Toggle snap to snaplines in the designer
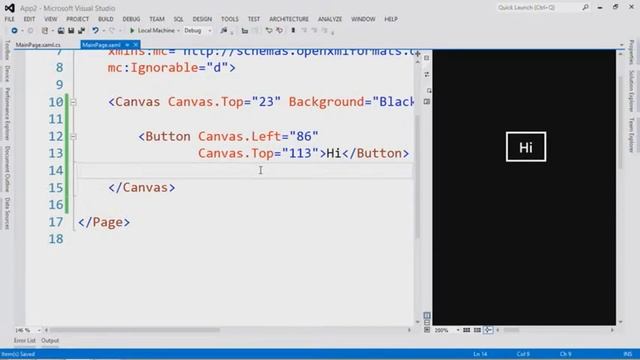 (x=488, y=330)
